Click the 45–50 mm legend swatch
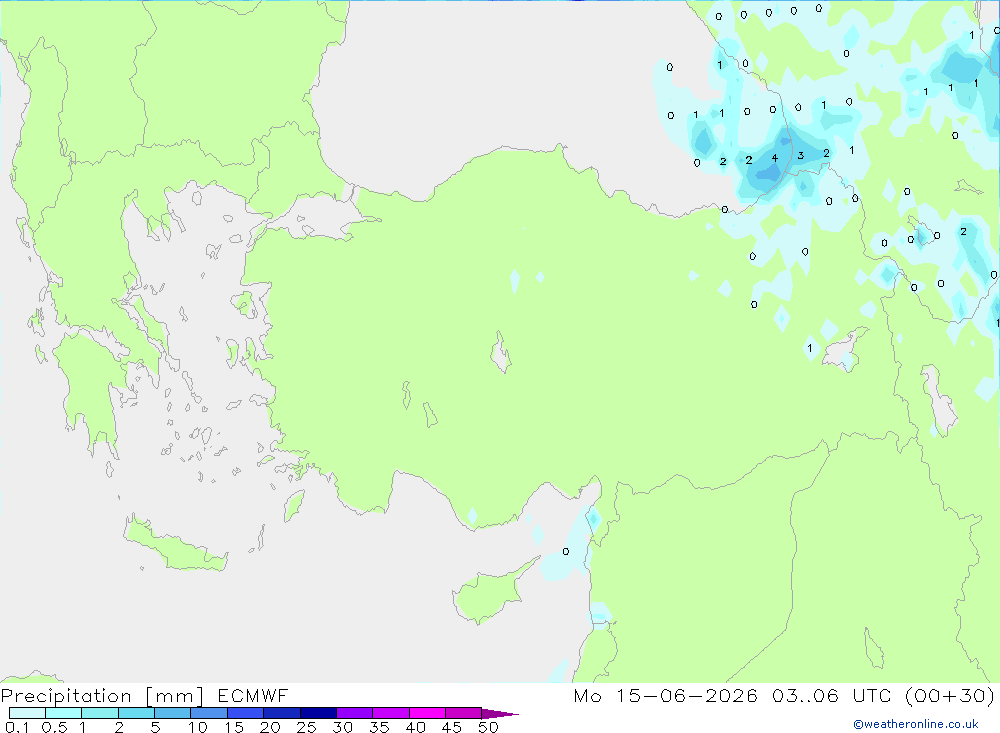The height and width of the screenshot is (733, 1000). (463, 713)
